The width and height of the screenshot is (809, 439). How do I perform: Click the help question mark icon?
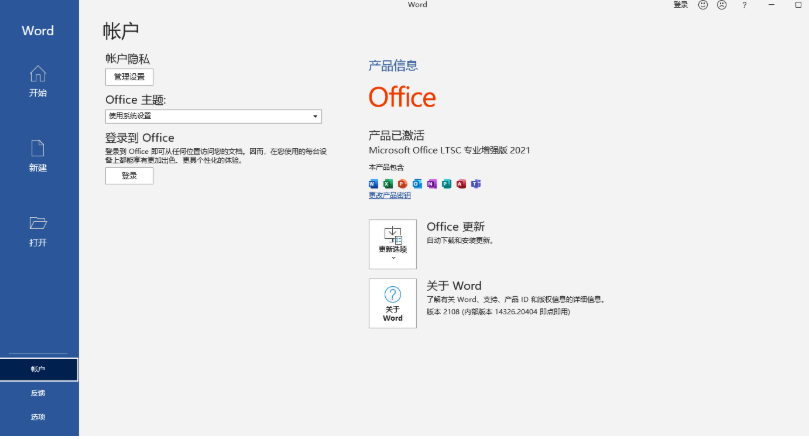point(744,5)
